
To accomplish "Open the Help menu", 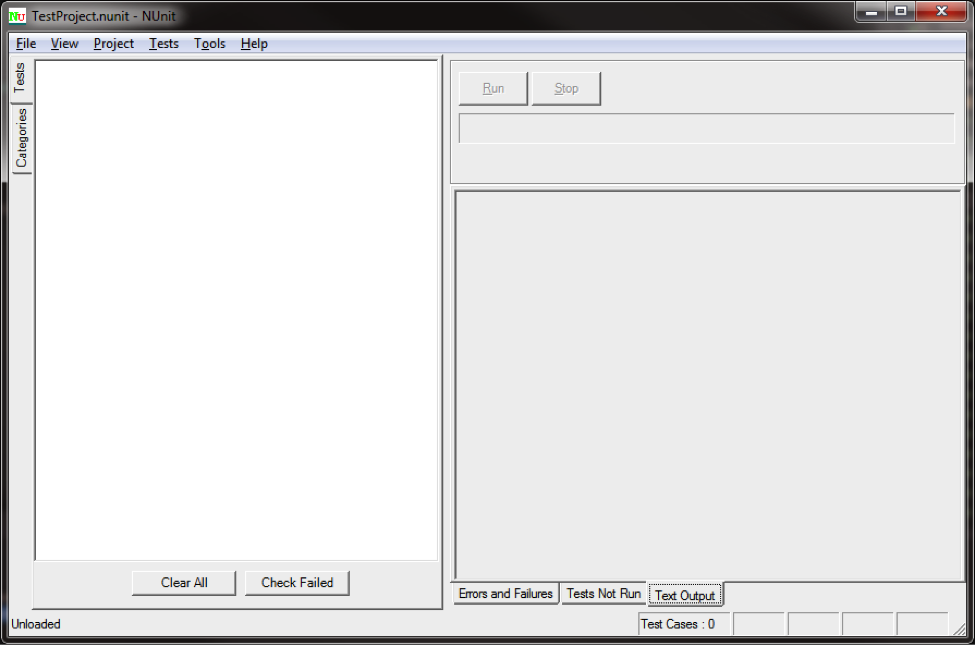I will coord(254,44).
